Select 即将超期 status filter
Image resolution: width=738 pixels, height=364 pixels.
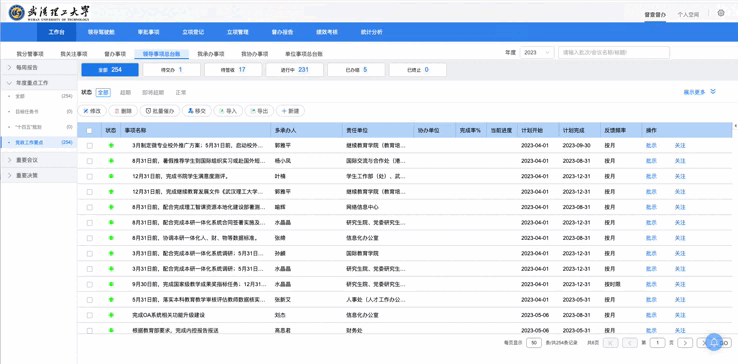(x=153, y=92)
